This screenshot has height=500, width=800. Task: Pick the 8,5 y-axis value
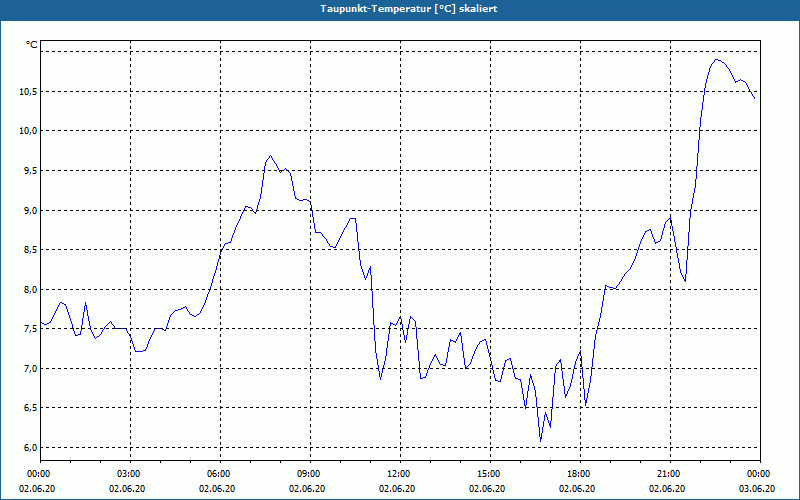pos(31,249)
